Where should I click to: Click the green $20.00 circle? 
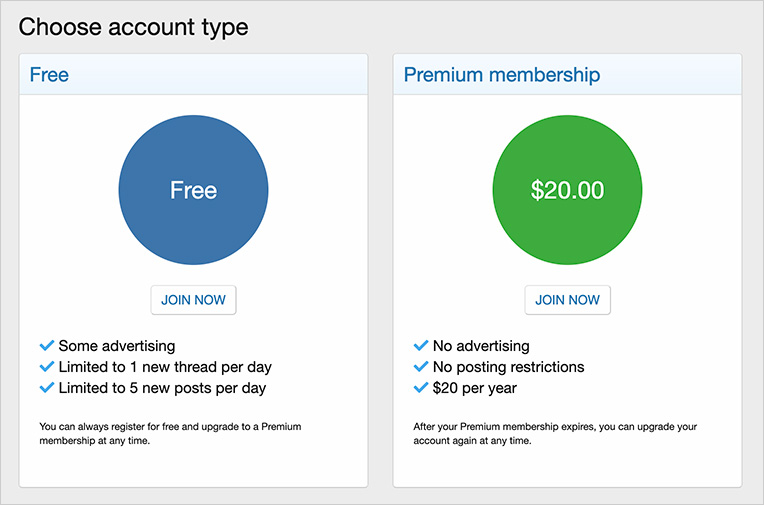(x=567, y=190)
